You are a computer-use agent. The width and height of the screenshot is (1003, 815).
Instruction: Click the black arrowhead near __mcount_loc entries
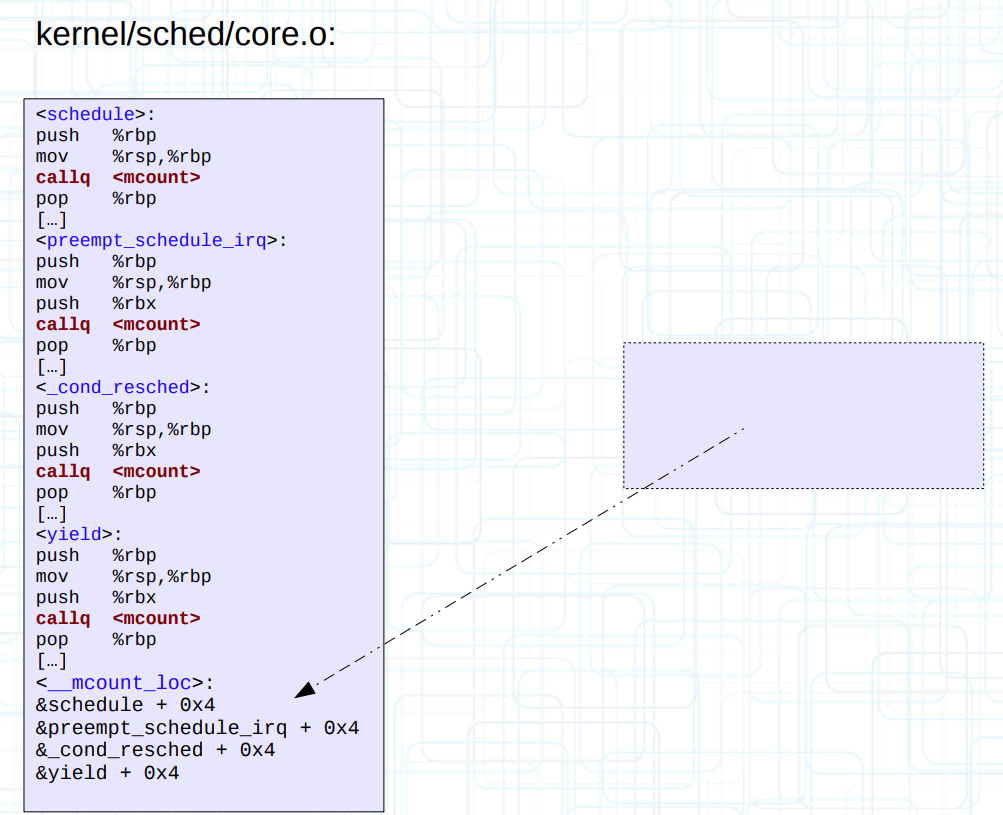306,689
